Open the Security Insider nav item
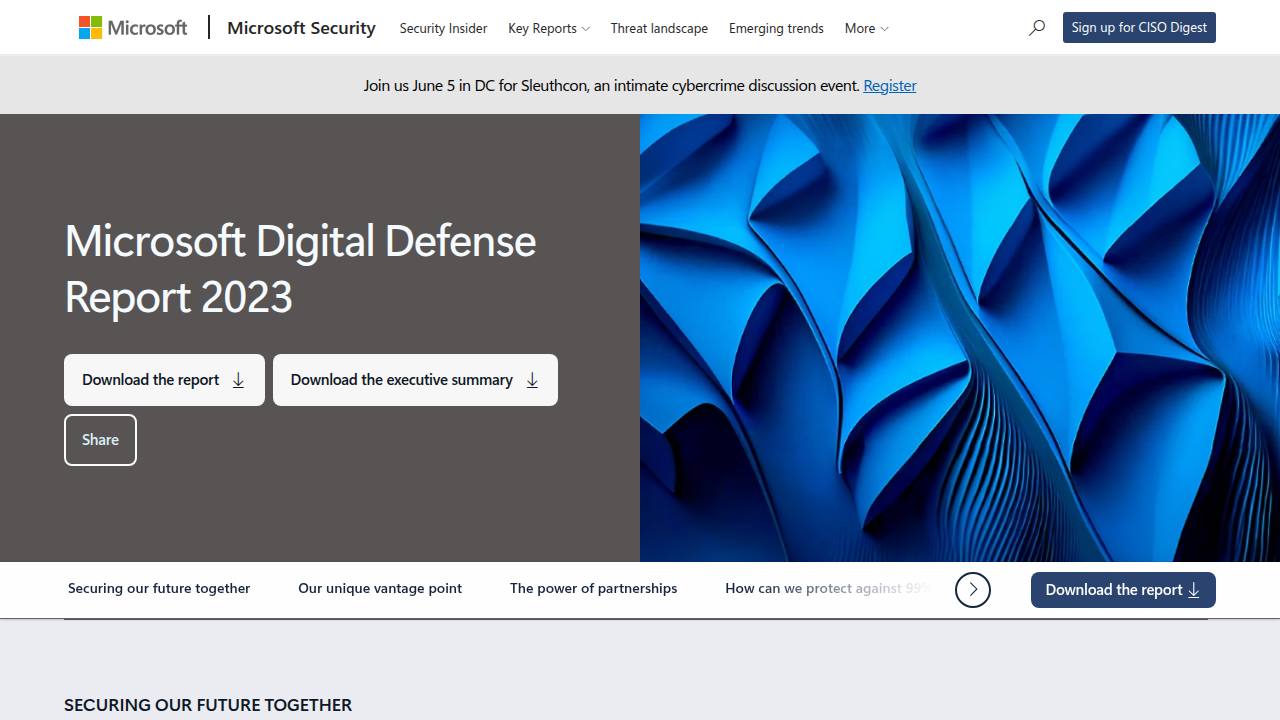 pos(443,28)
